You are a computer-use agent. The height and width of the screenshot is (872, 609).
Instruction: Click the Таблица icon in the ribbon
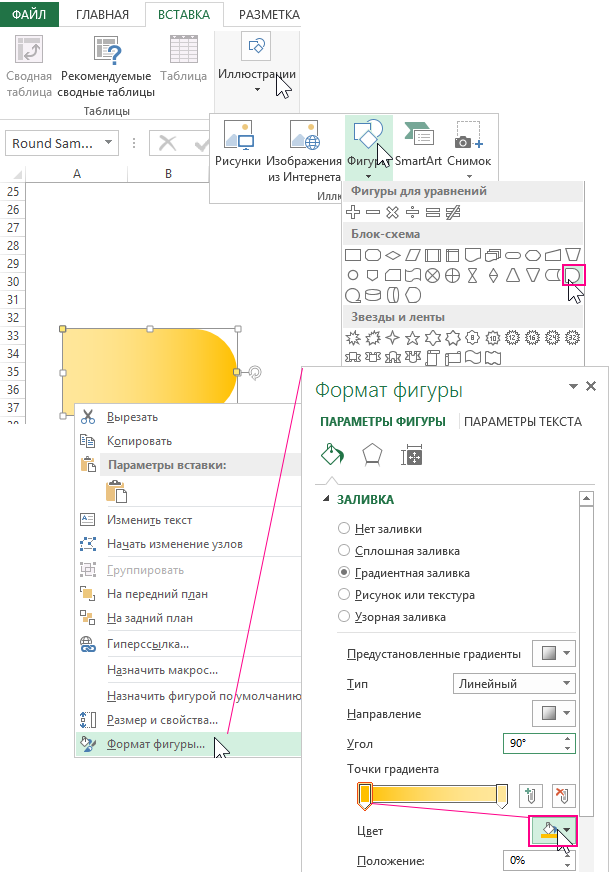[184, 50]
